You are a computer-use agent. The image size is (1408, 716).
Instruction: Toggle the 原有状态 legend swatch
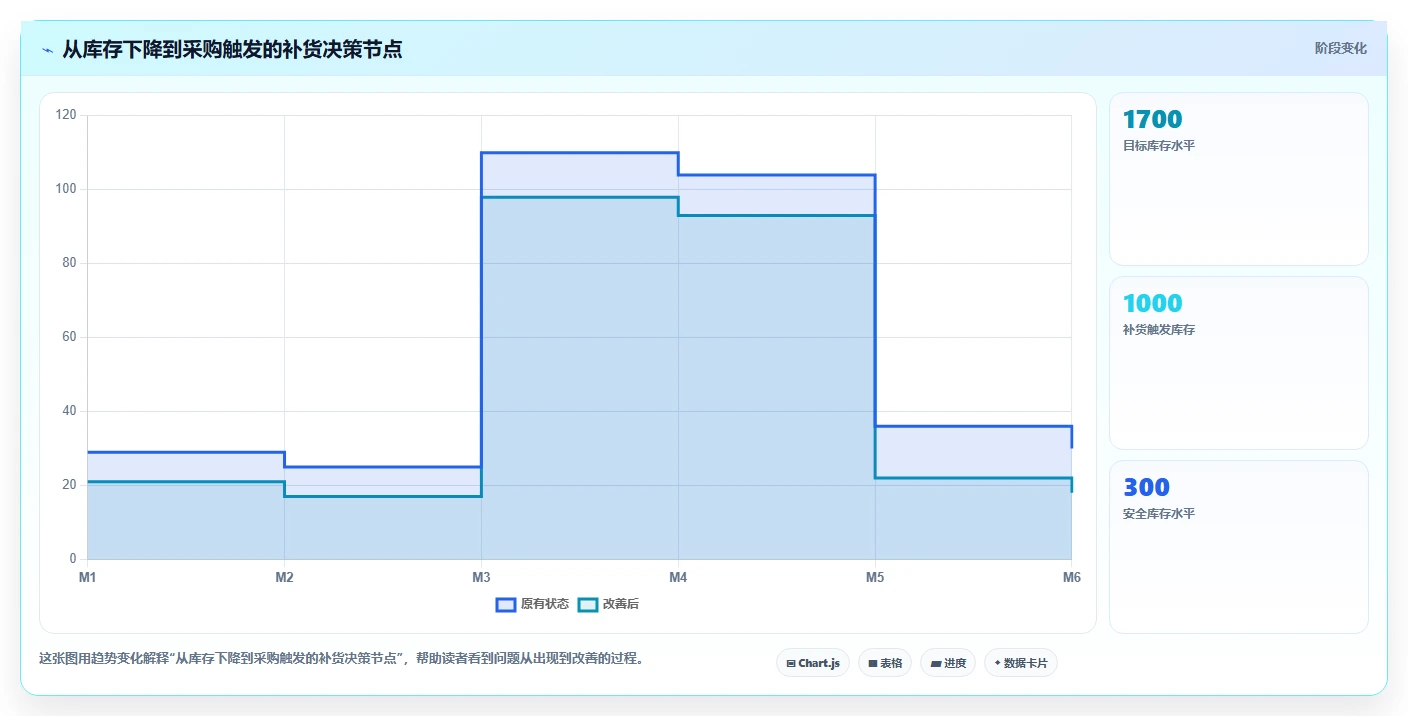(506, 604)
